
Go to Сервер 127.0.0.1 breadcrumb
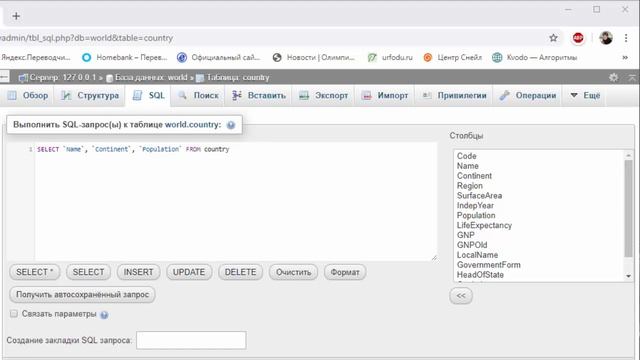(x=57, y=78)
